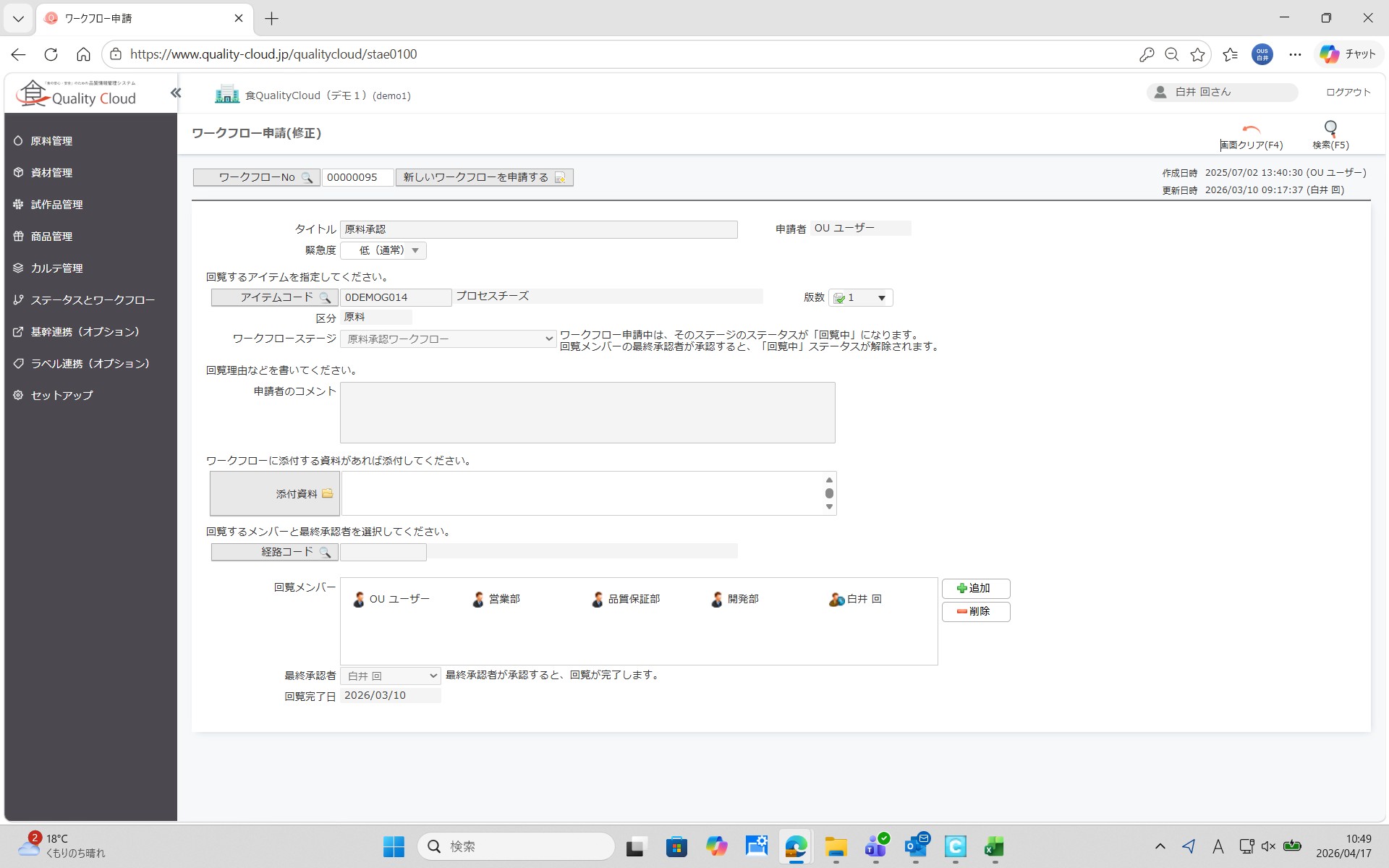Click the user profile 白井 回さん

coord(1222,92)
